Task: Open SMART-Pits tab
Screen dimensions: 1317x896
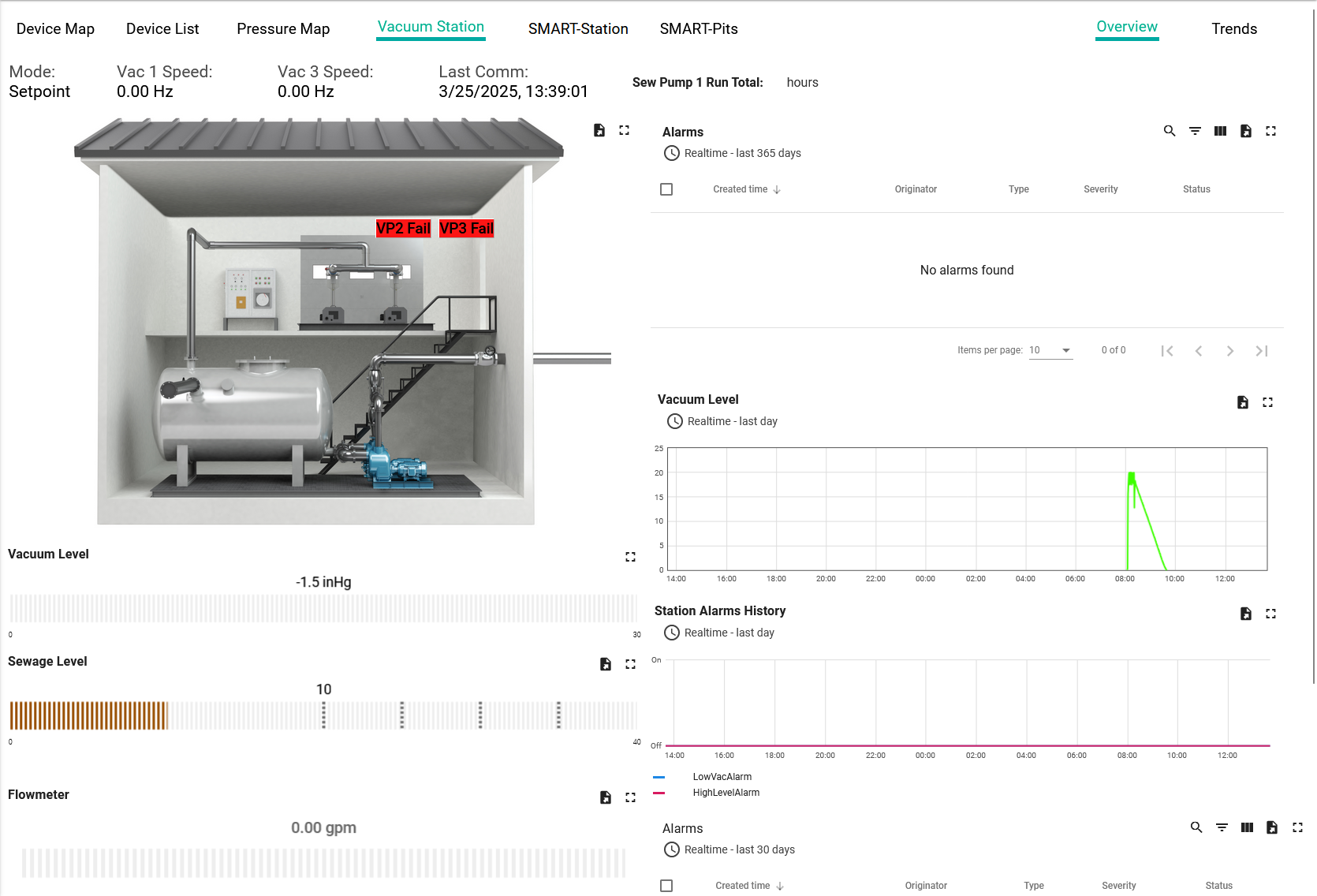Action: tap(699, 29)
